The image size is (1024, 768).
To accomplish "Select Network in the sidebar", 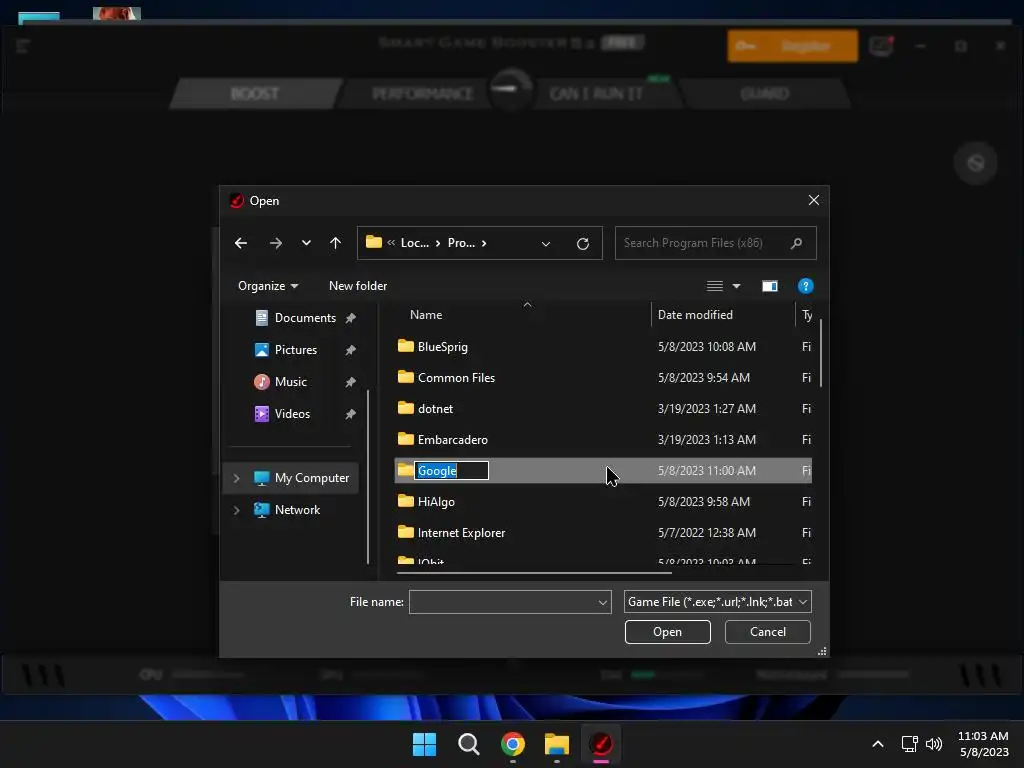I will (x=297, y=510).
